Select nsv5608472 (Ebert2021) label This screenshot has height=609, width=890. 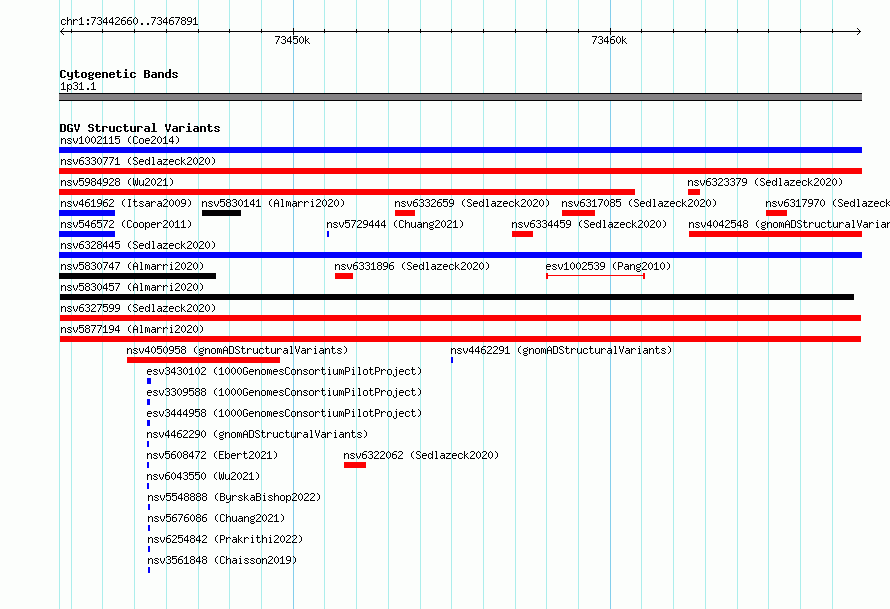(212, 455)
